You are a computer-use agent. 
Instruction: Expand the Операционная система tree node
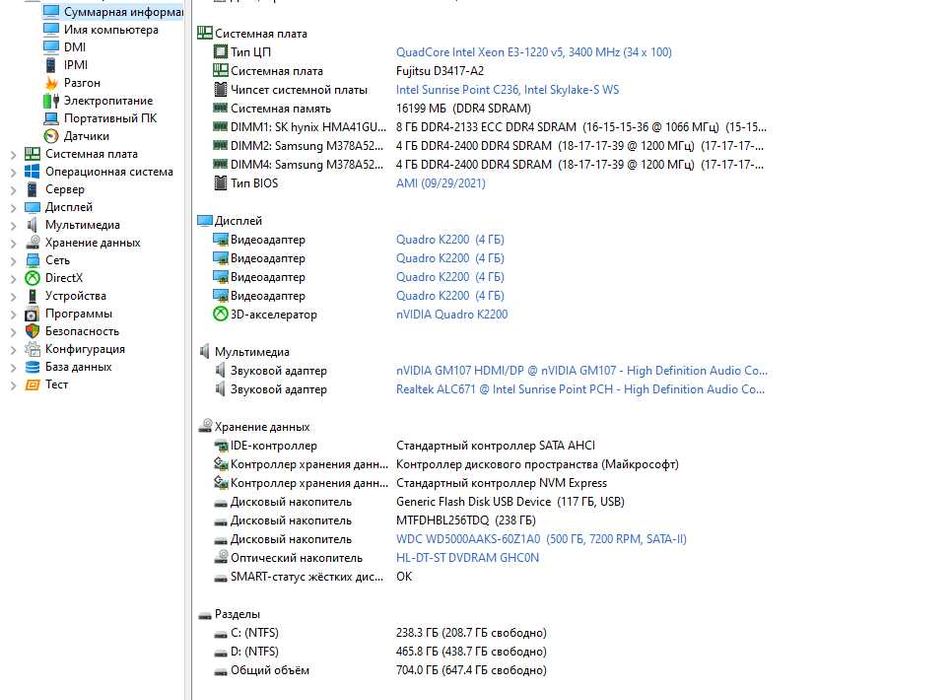coord(13,172)
